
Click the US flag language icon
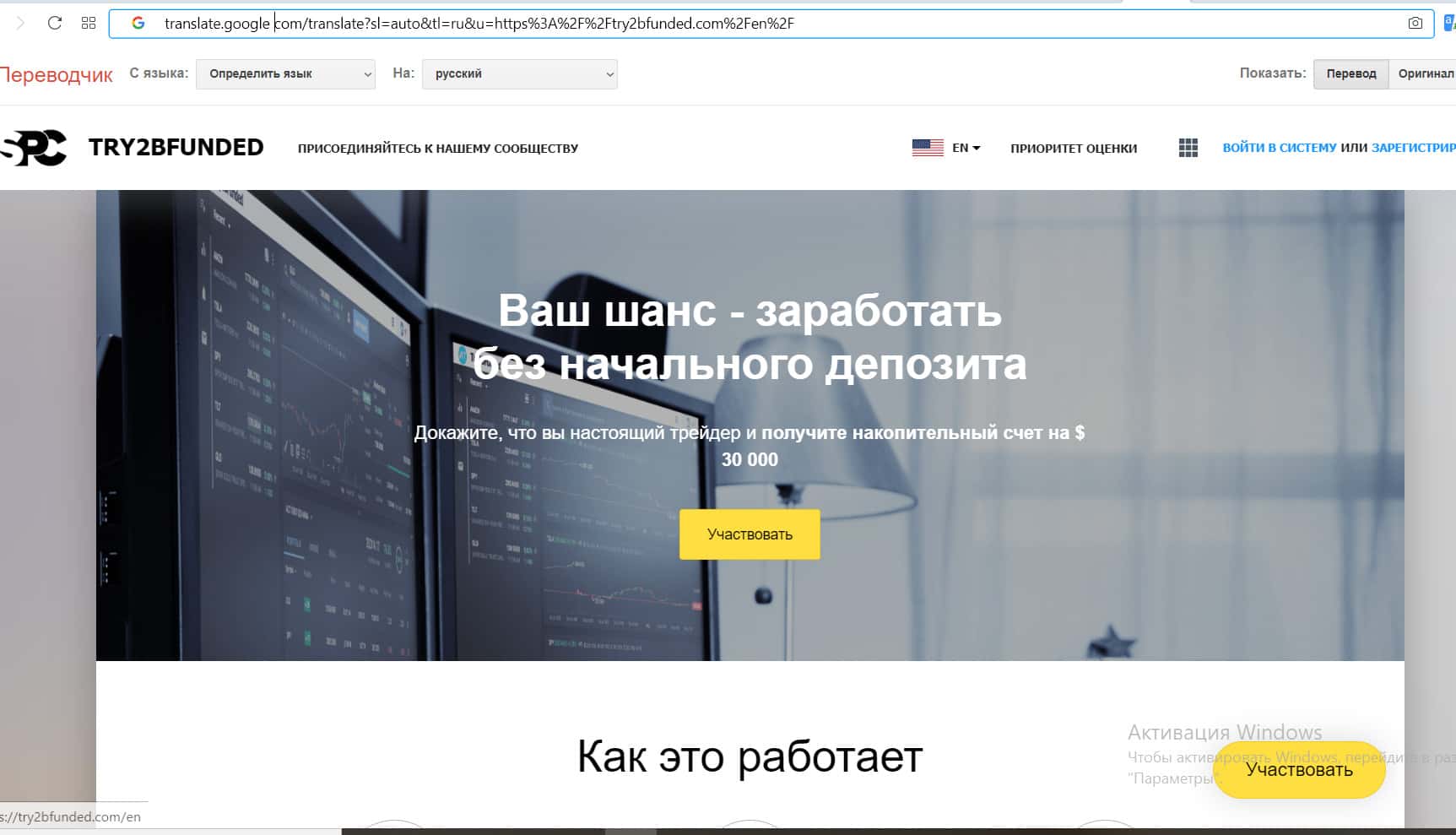928,148
